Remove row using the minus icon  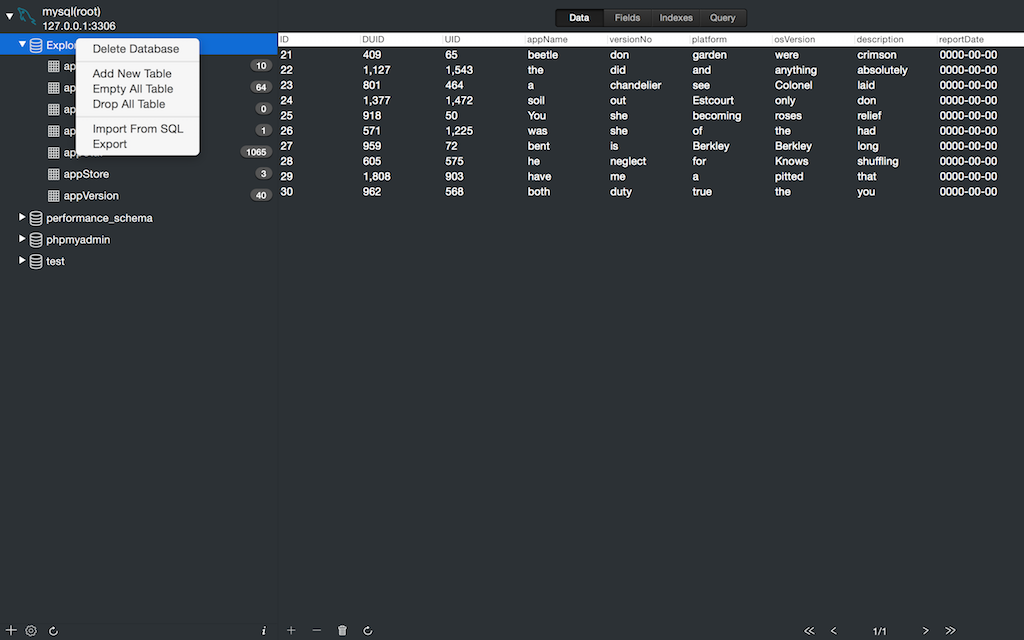click(317, 631)
